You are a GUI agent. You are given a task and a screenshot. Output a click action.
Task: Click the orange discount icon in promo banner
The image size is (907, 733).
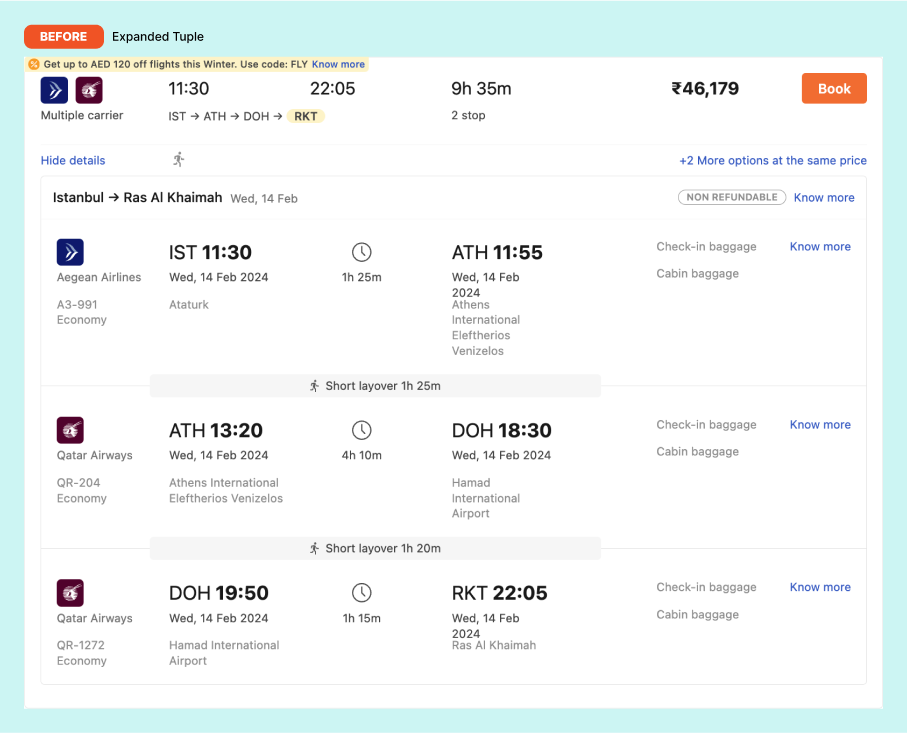coord(34,64)
